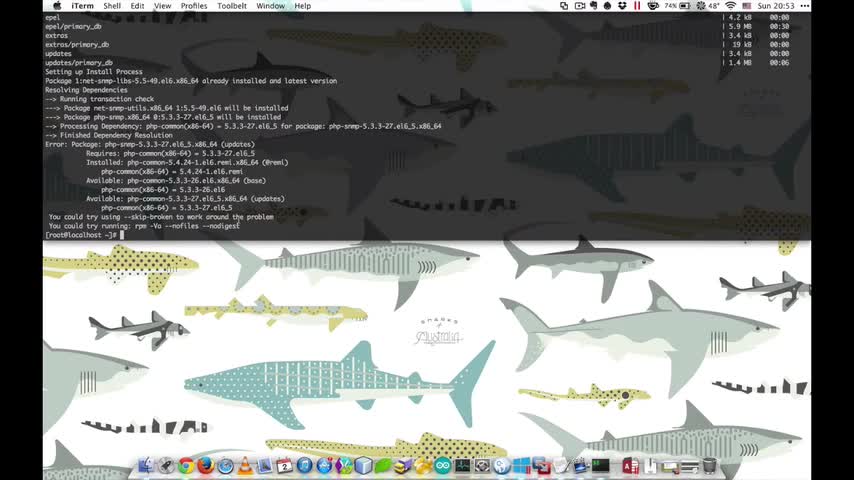Click the 'Setting up Install Process' line
Screen dimensions: 854x480
(x=94, y=71)
